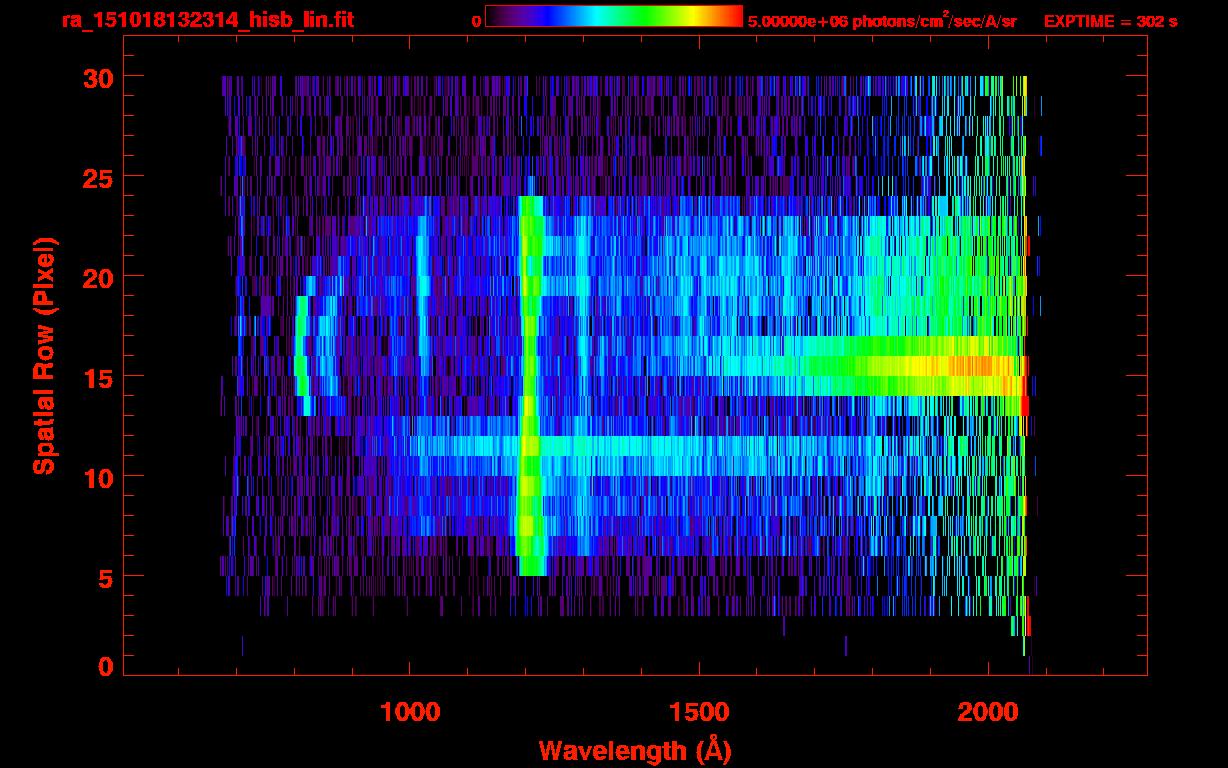Click the y-axis tick label 30

(x=99, y=77)
